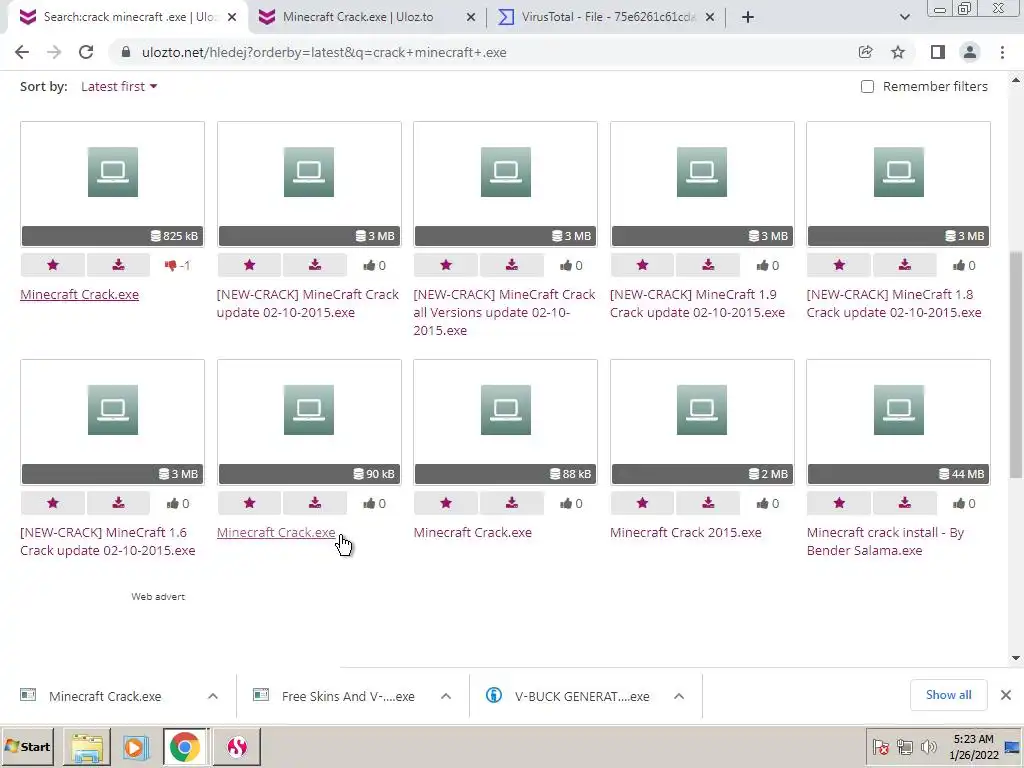This screenshot has width=1024, height=768.
Task: Download the 88 kB Minecraft Crack.exe file
Action: (x=511, y=503)
